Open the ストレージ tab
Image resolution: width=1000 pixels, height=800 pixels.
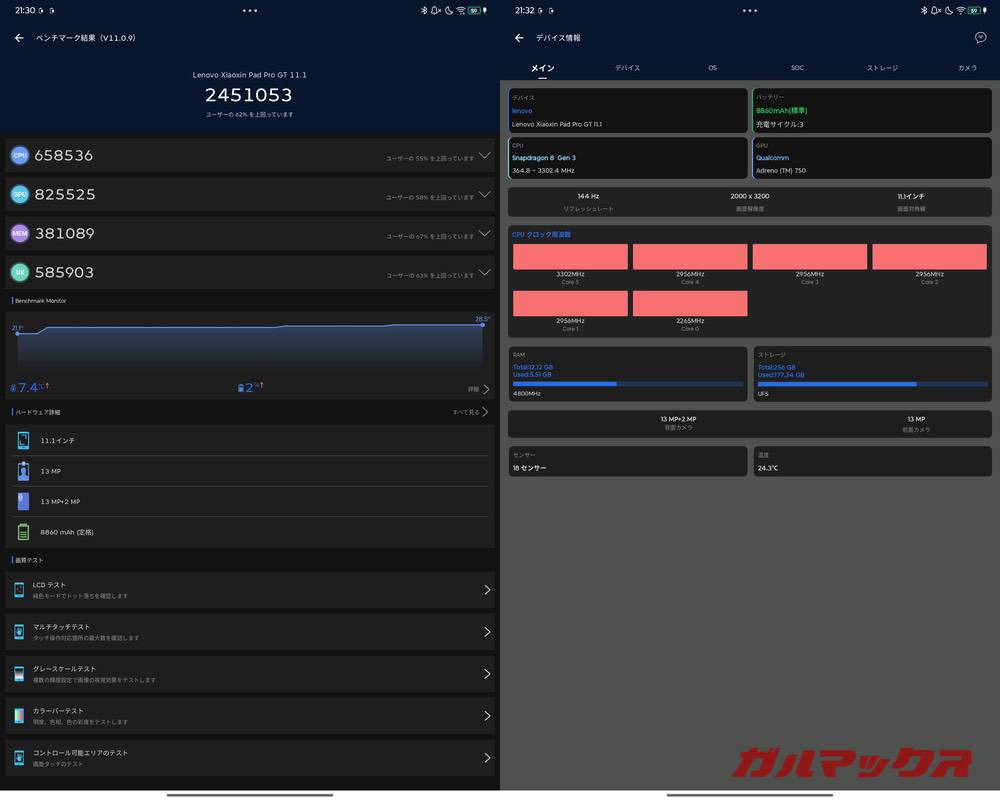[x=882, y=67]
